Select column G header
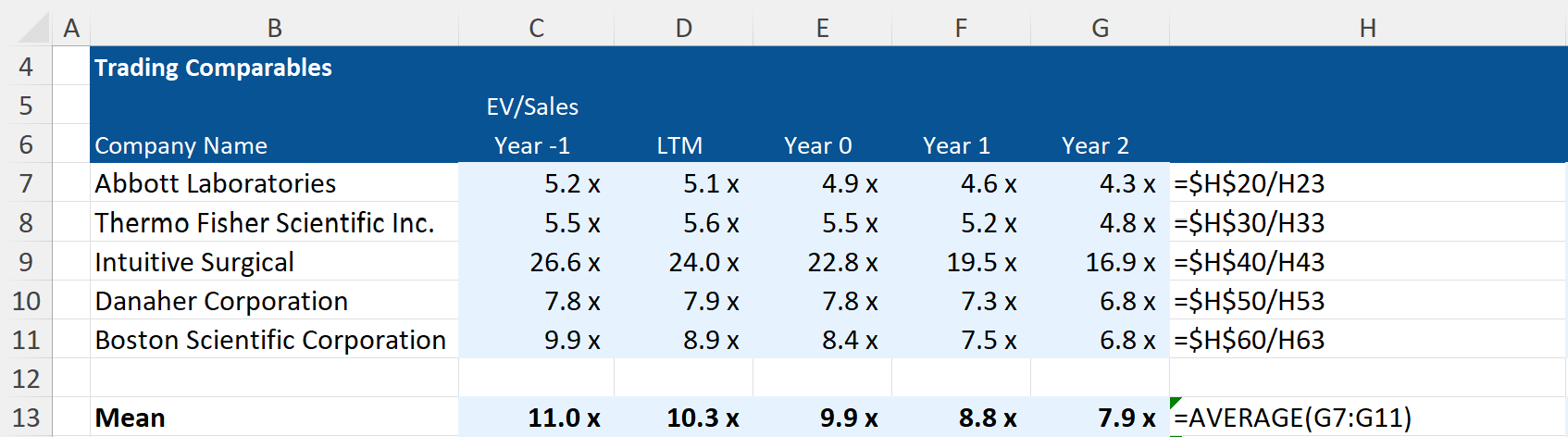The width and height of the screenshot is (1568, 437). (1100, 29)
